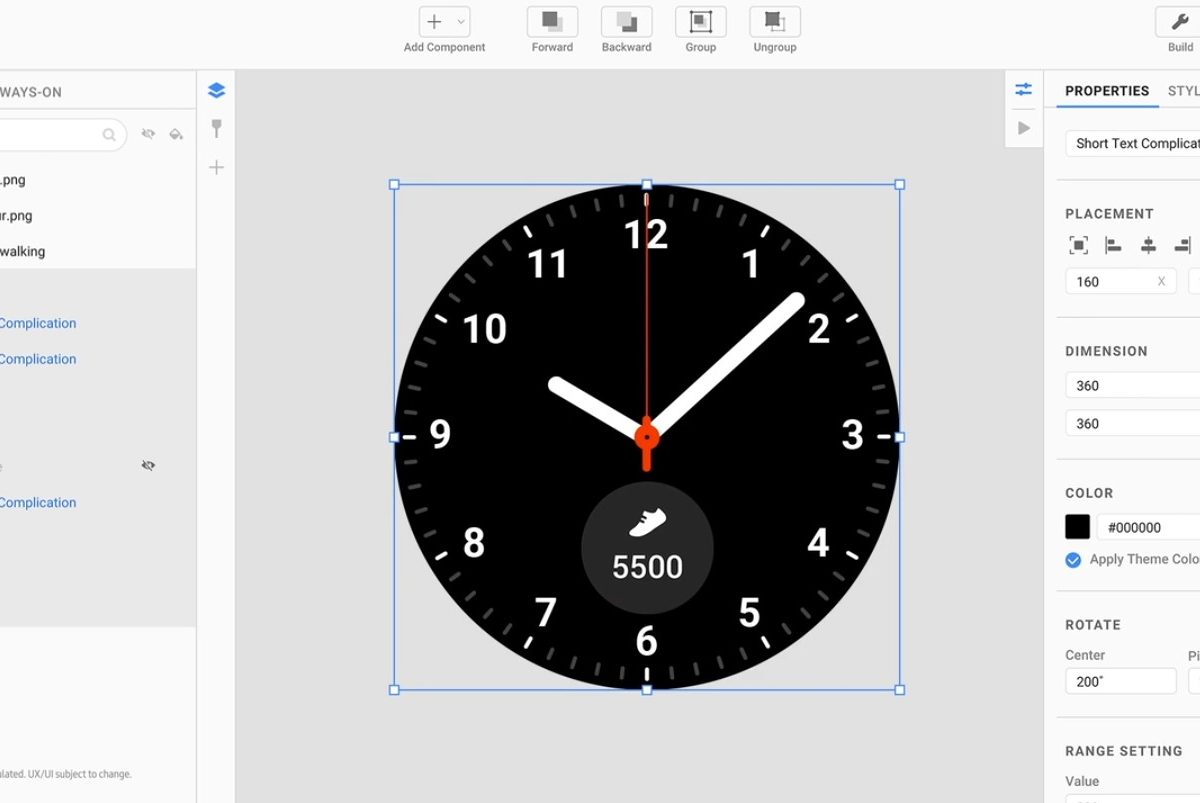Open the Add Component dropdown arrow
This screenshot has width=1200, height=803.
tap(461, 22)
